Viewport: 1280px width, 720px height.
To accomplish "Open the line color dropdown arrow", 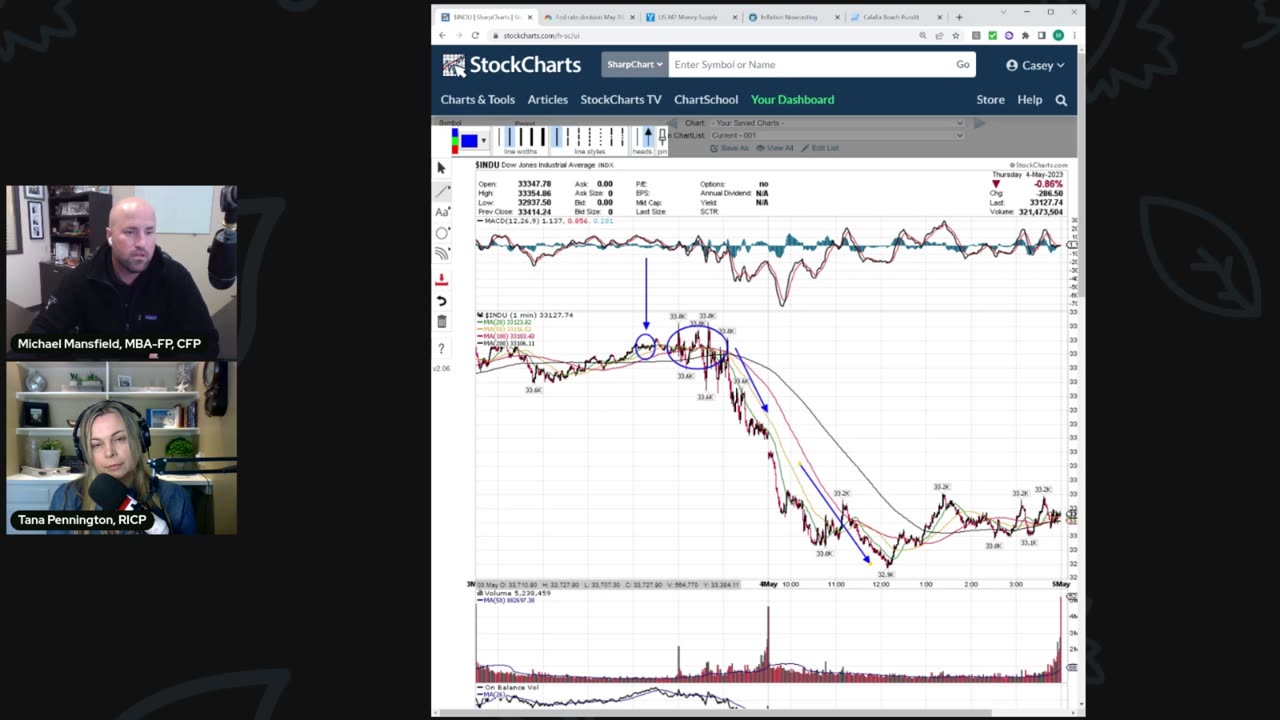I will point(484,141).
